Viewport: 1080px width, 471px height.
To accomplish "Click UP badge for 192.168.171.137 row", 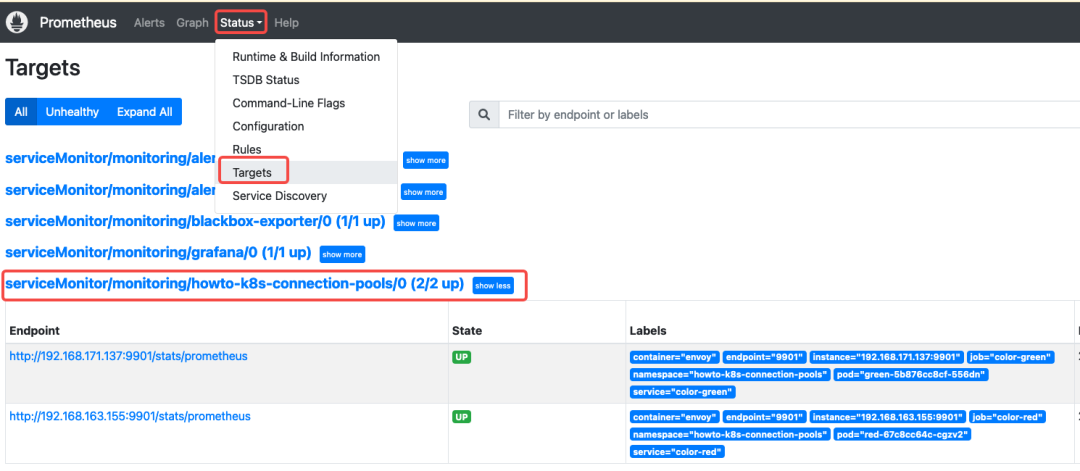I will [461, 357].
